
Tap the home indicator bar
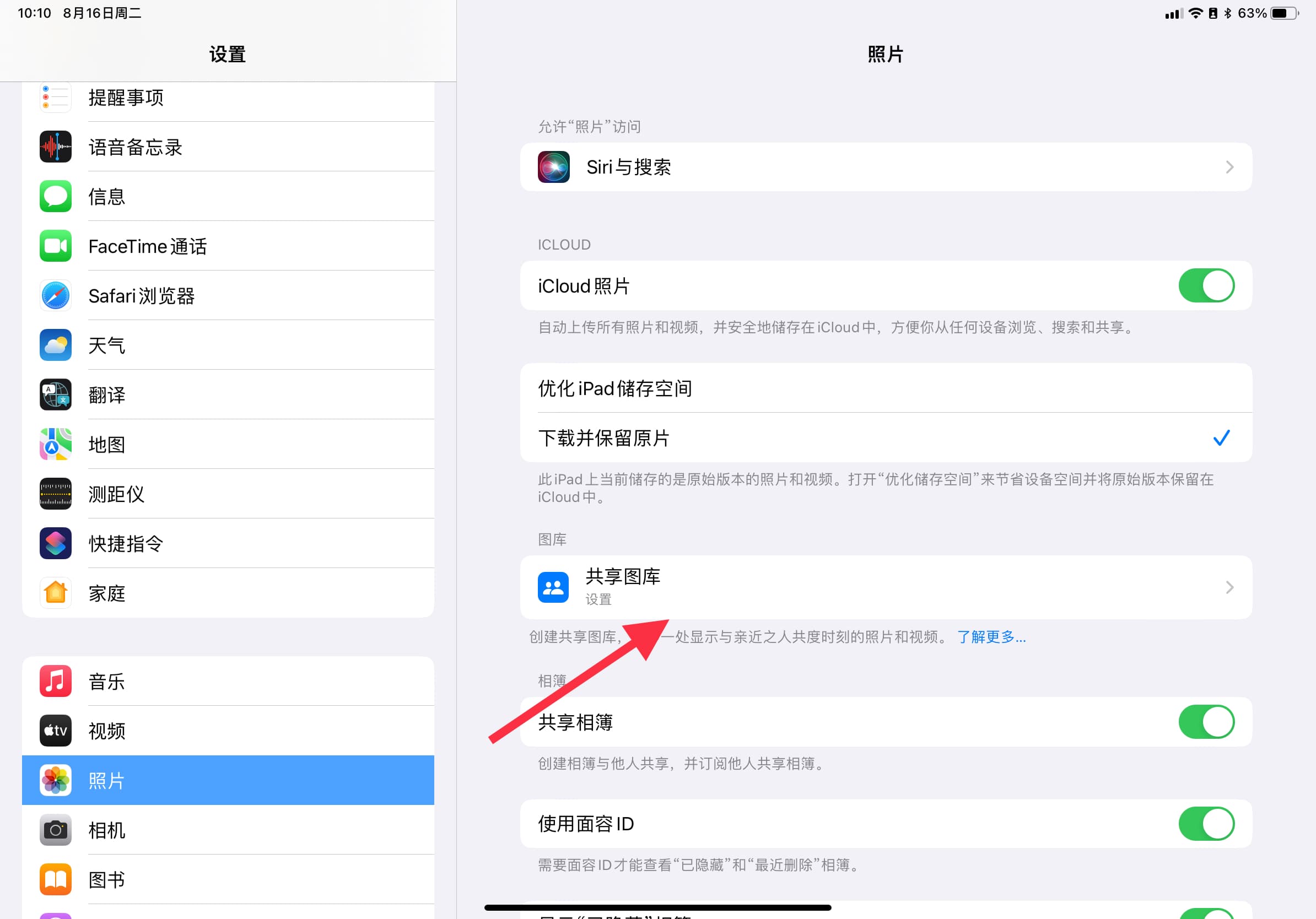pos(657,907)
